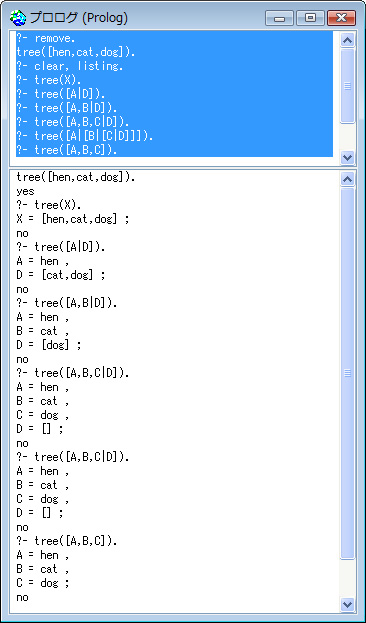
Task: Minimize the Prolog window
Action: pyautogui.click(x=279, y=18)
